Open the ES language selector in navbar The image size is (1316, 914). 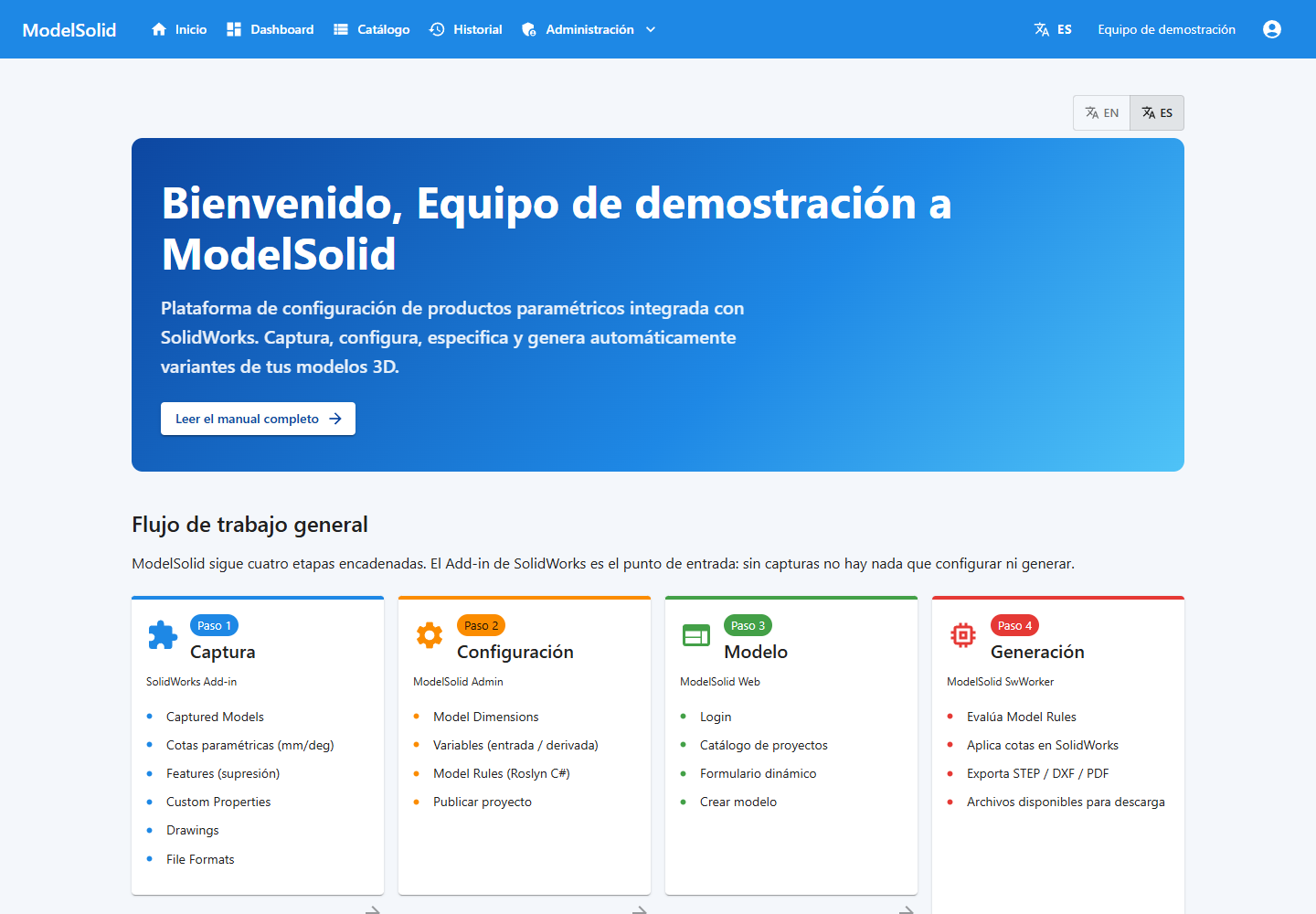[x=1053, y=29]
